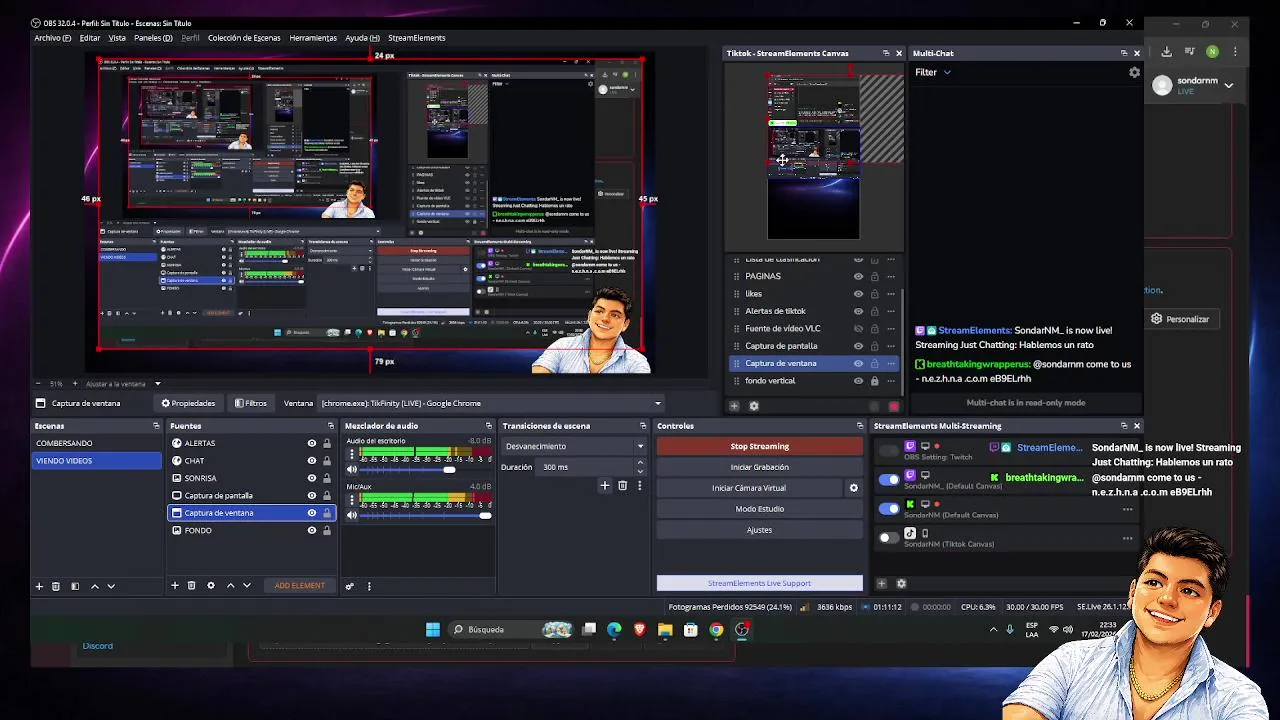
Task: Enable the Twitch OBS Setting output toggle
Action: 888,452
